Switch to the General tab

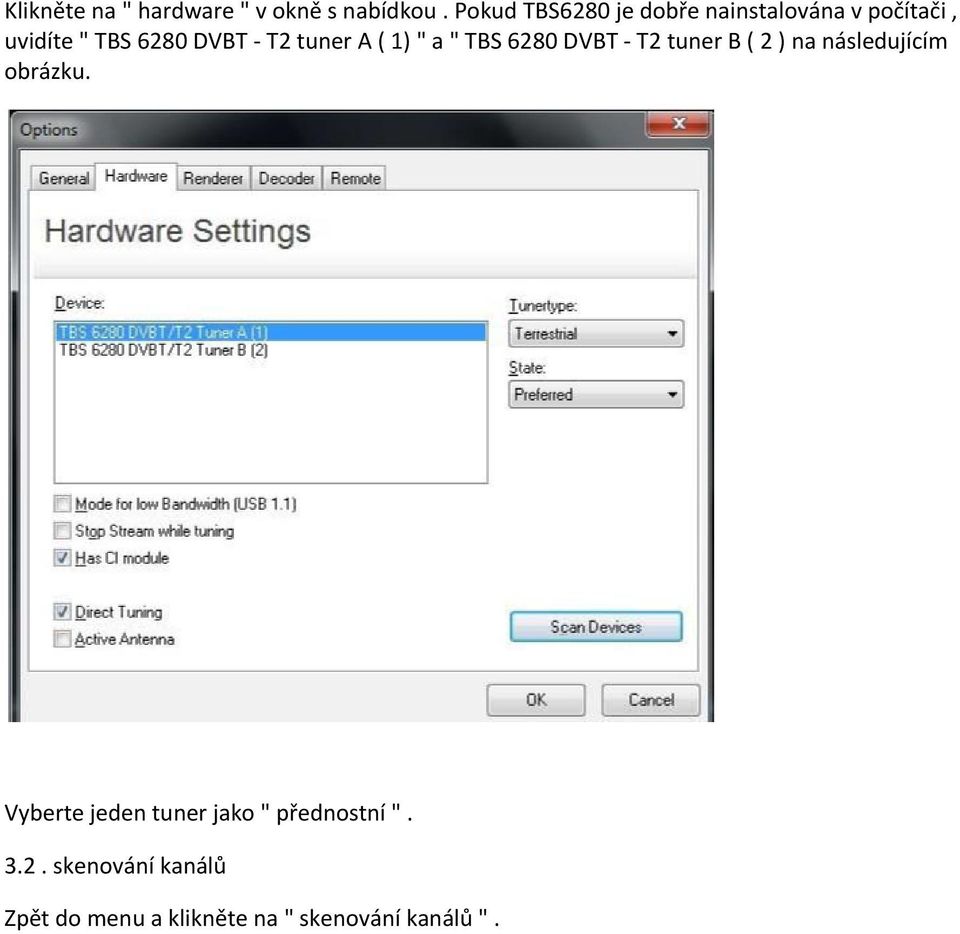[63, 178]
